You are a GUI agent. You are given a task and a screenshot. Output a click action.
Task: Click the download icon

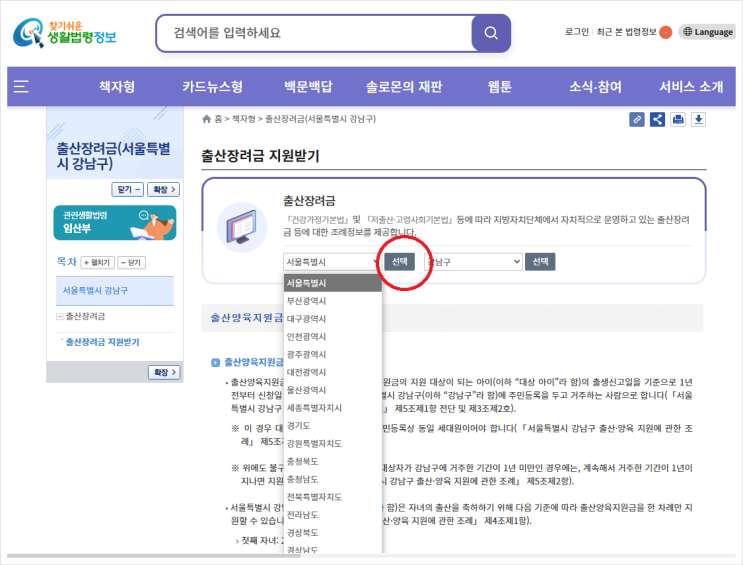tap(698, 119)
